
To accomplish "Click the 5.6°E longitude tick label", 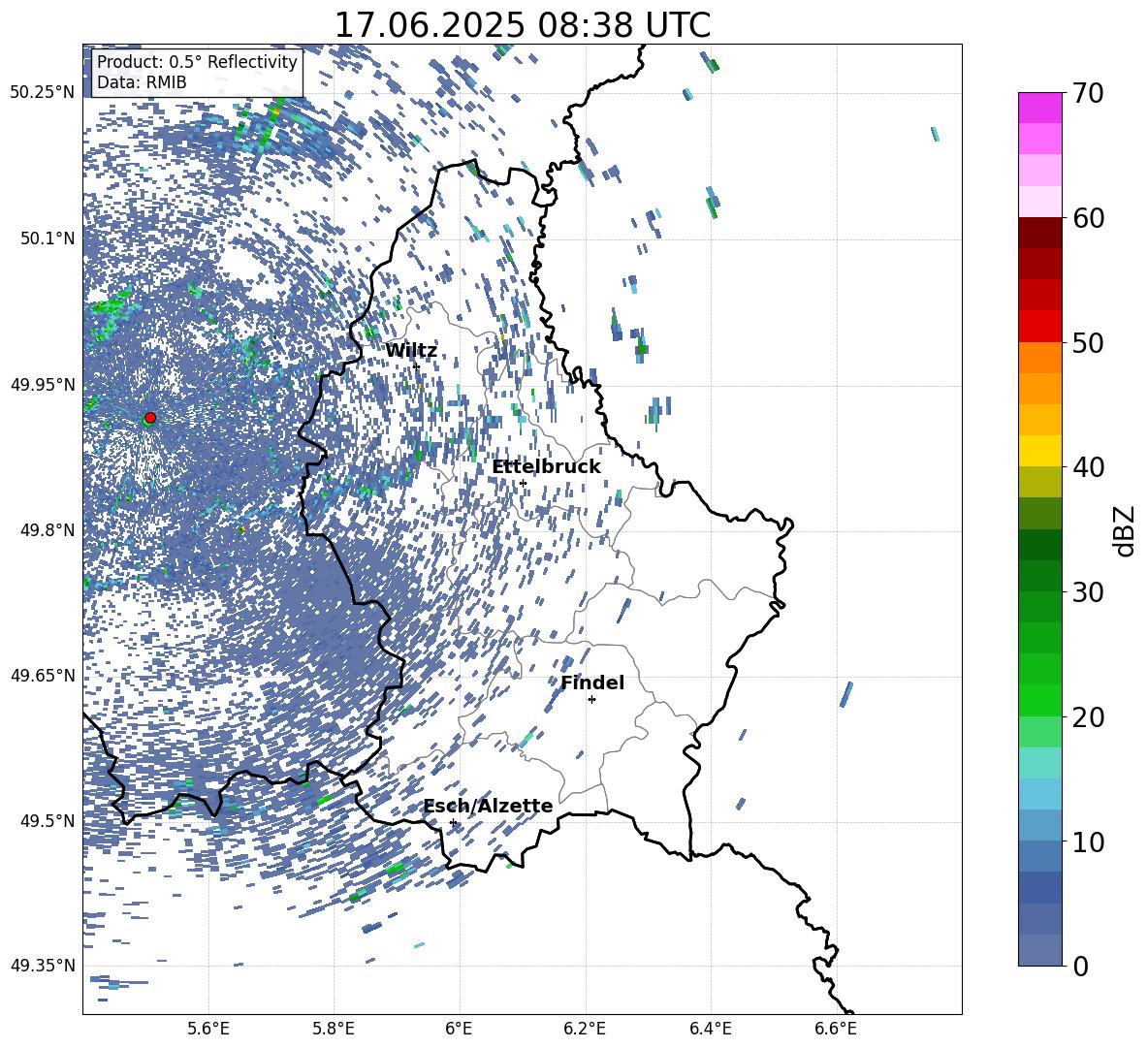I will click(208, 1029).
